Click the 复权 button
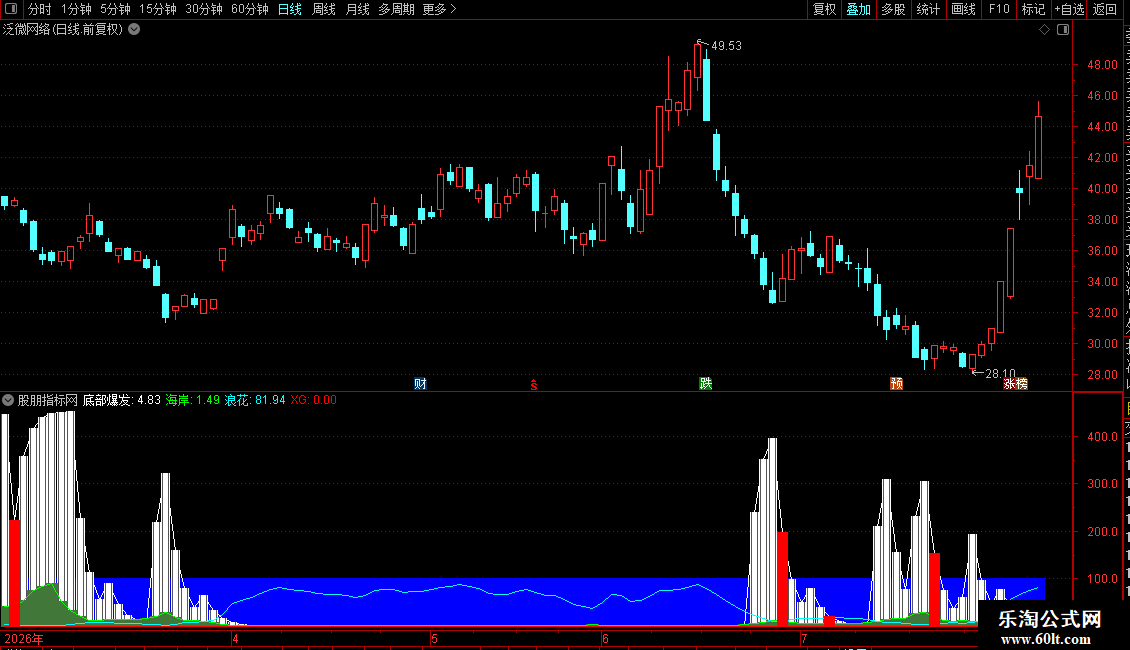 (x=824, y=9)
